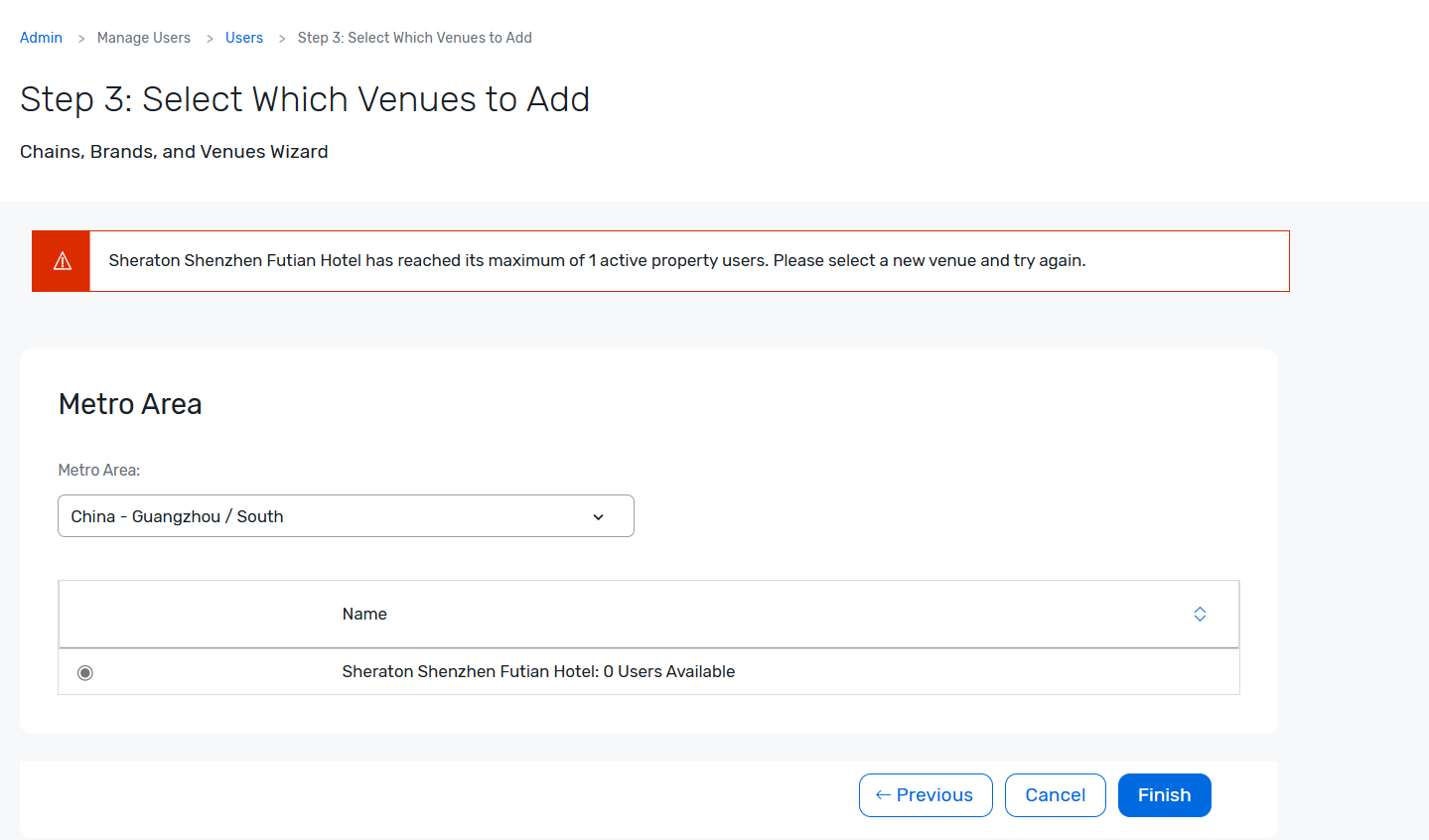
Task: Click the Metro Area section heading
Action: pos(130,404)
